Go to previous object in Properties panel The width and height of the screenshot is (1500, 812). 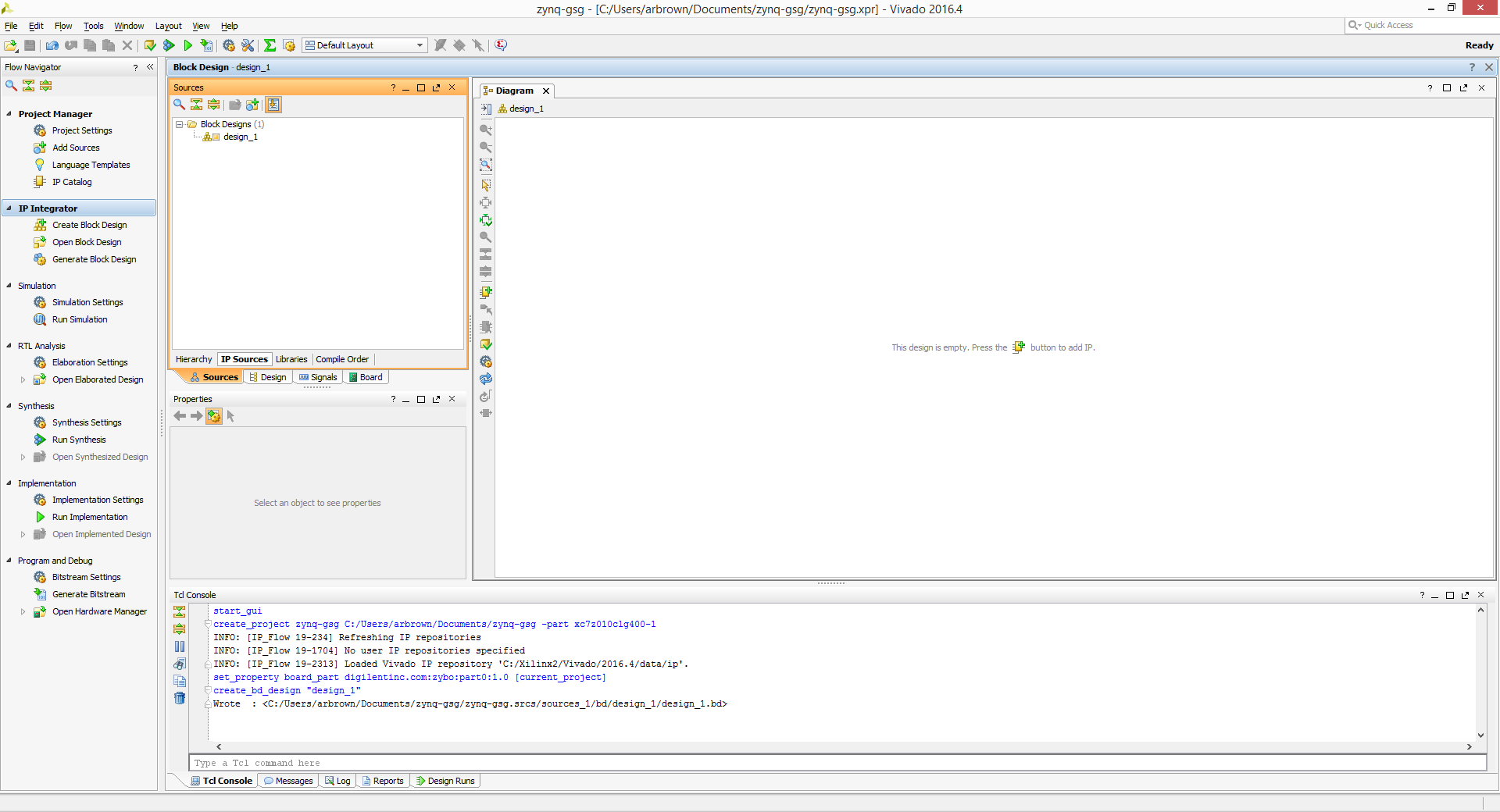pyautogui.click(x=180, y=416)
